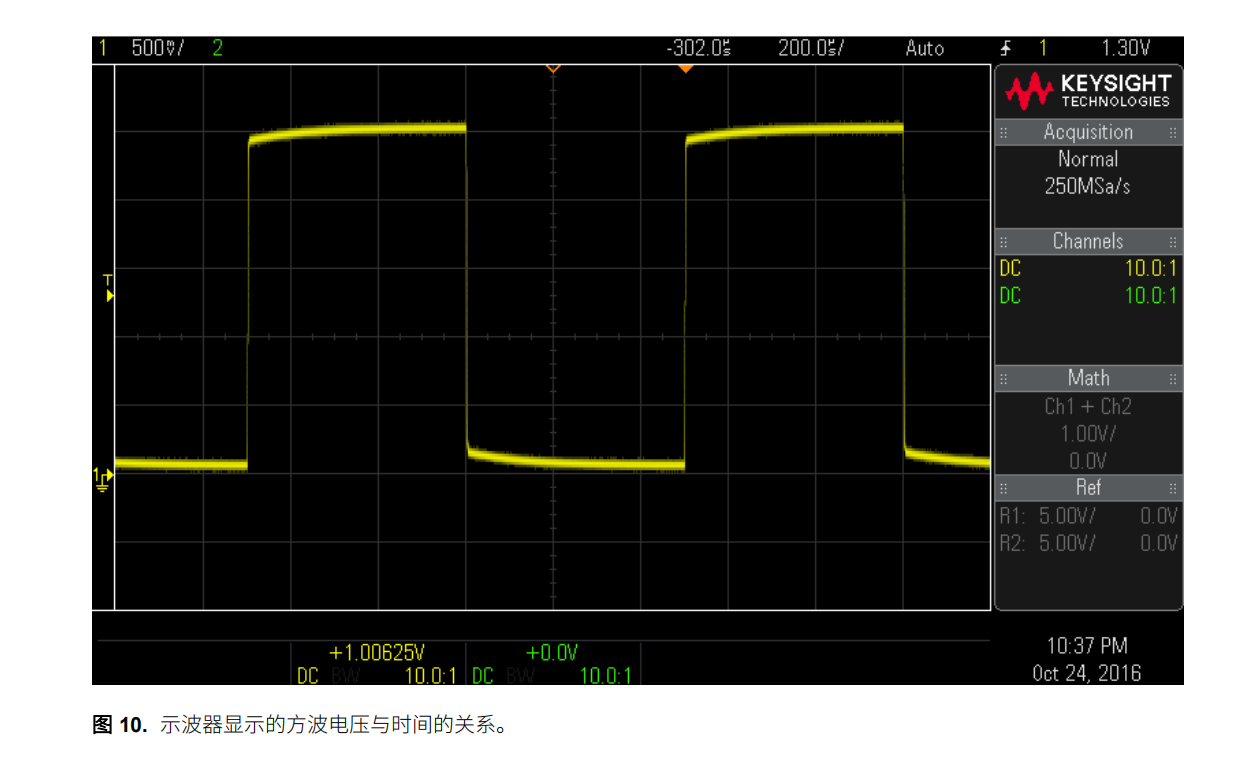The width and height of the screenshot is (1252, 771).
Task: Click the Keysight Technologies logo
Action: click(1088, 91)
